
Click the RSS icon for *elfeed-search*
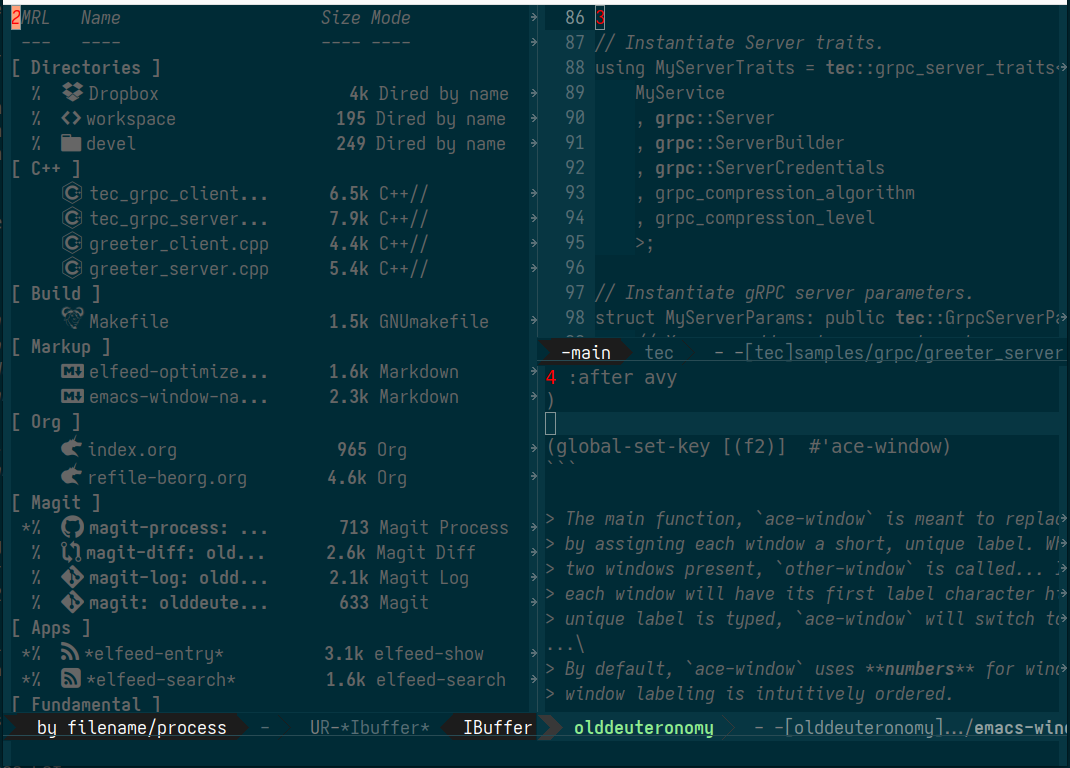pyautogui.click(x=71, y=678)
